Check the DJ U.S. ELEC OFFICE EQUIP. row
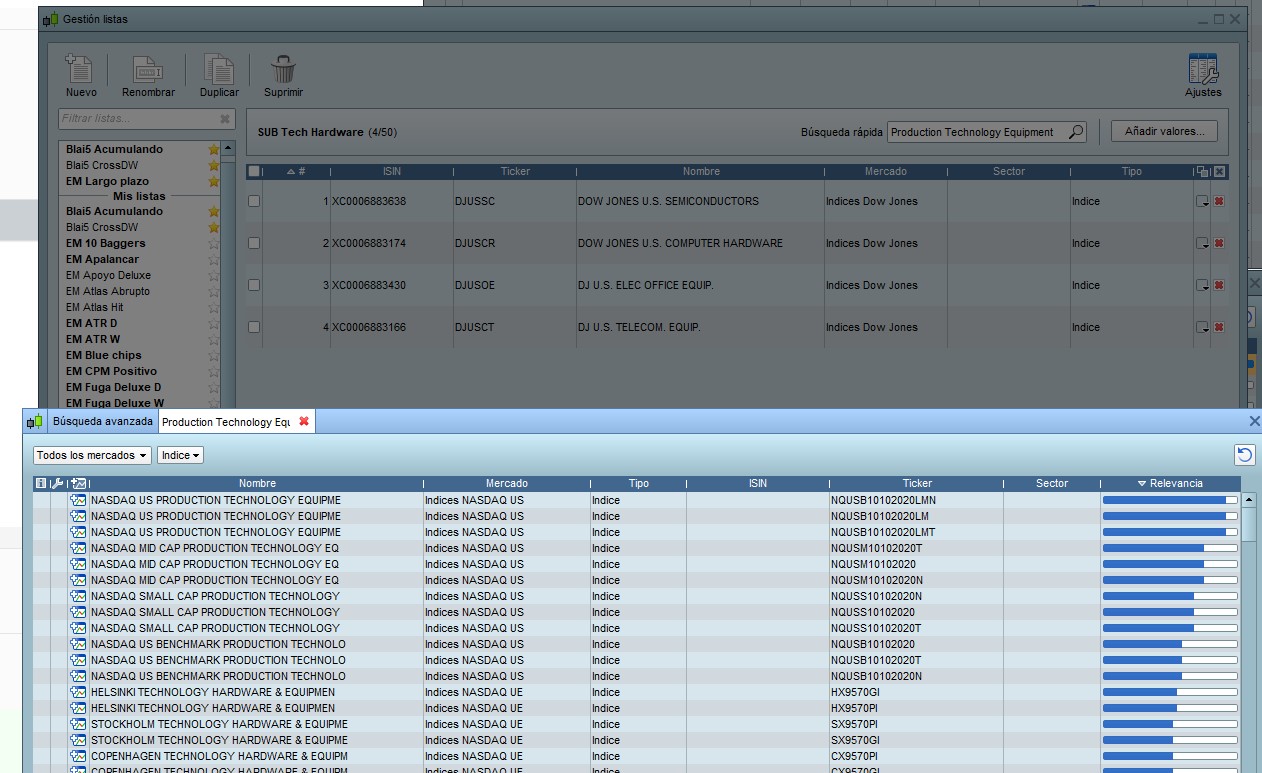Viewport: 1262px width, 773px height. (254, 285)
